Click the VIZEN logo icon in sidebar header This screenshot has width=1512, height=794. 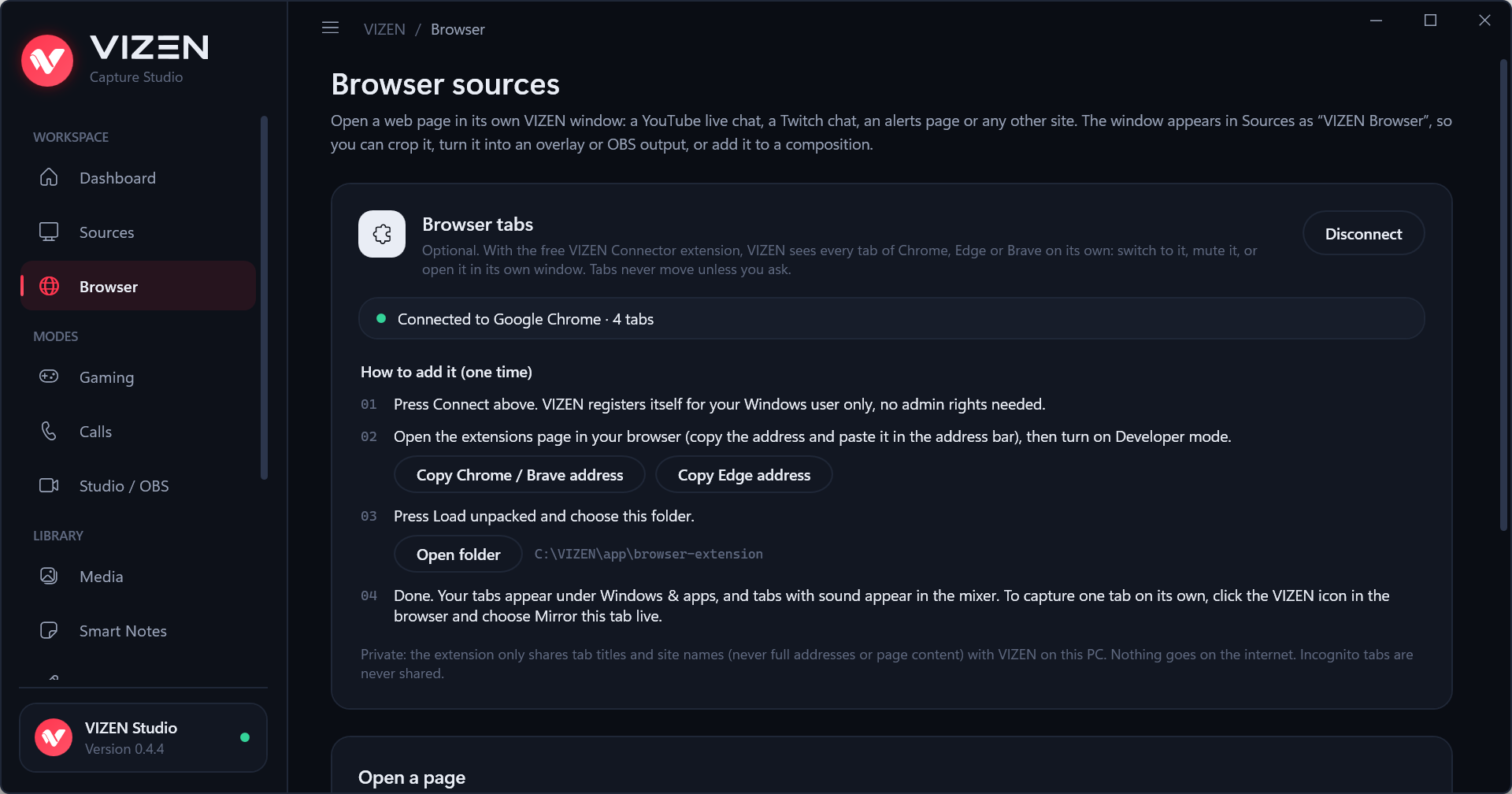pos(47,61)
